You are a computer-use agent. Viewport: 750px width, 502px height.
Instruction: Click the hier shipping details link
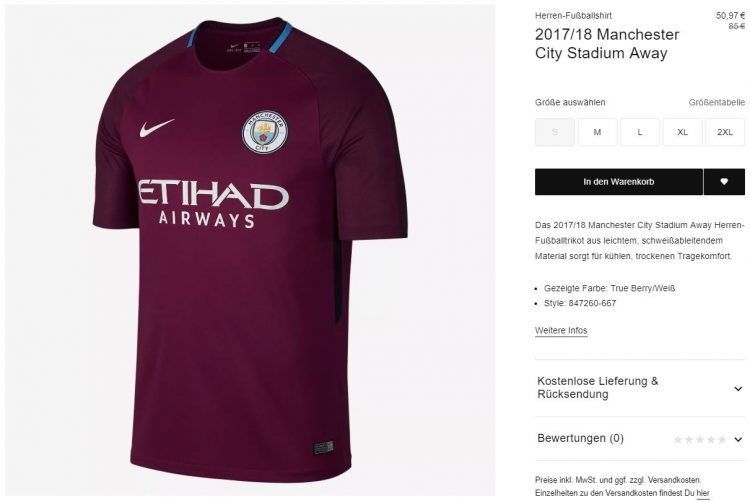tap(703, 493)
